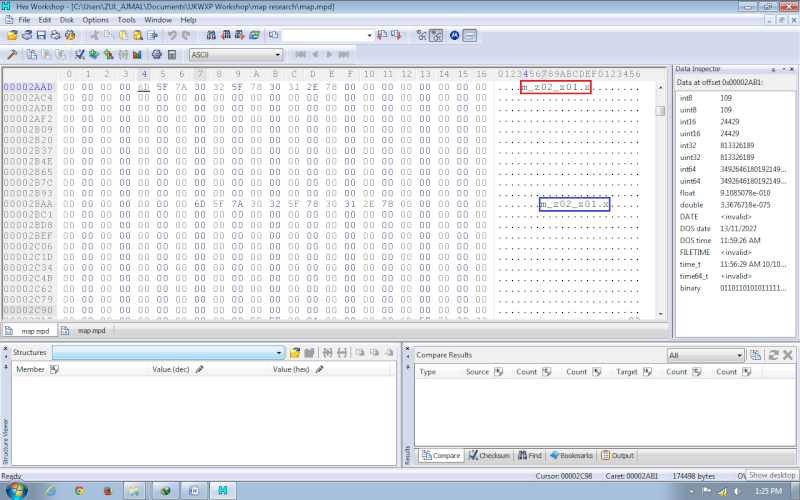The image size is (800, 500).
Task: Click the hex editor vertical scrollbar thumb
Action: 660,111
